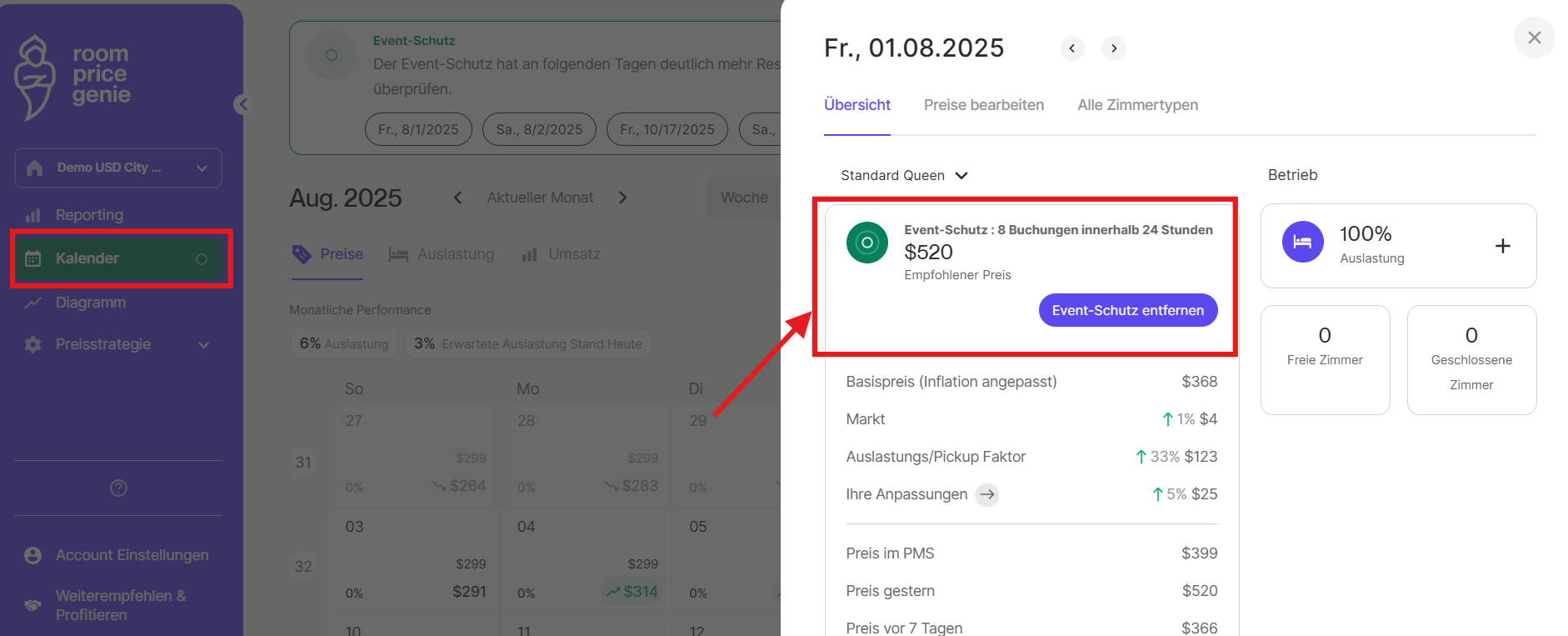The image size is (1568, 636).
Task: Open Standard Queen room type dropdown
Action: point(904,175)
